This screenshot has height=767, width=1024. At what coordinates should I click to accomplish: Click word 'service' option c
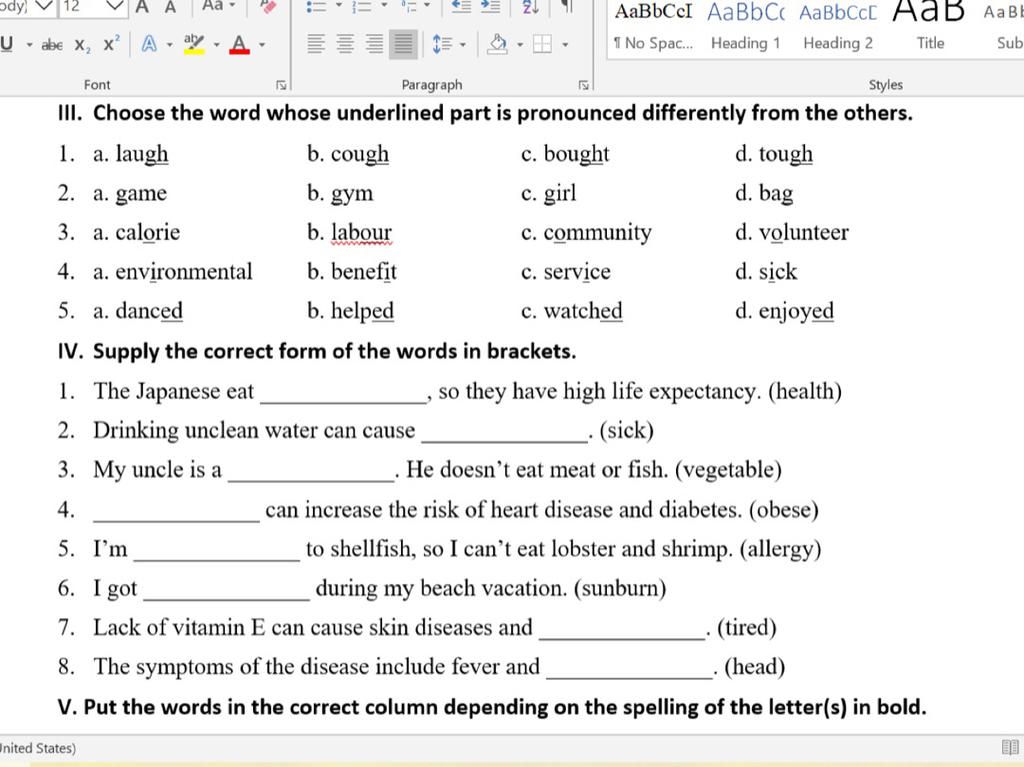[577, 272]
